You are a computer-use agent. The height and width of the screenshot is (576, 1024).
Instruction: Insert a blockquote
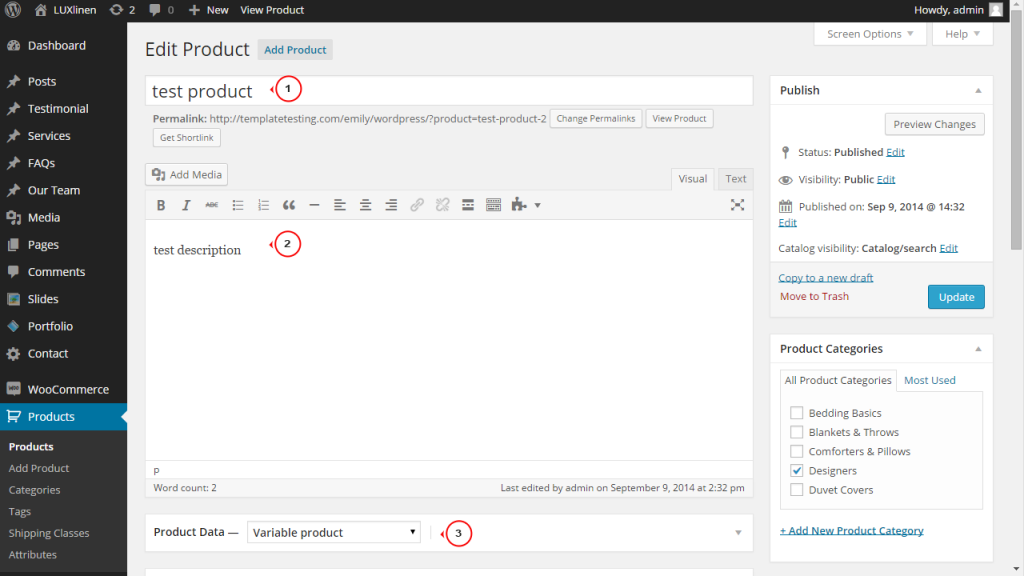[x=289, y=205]
